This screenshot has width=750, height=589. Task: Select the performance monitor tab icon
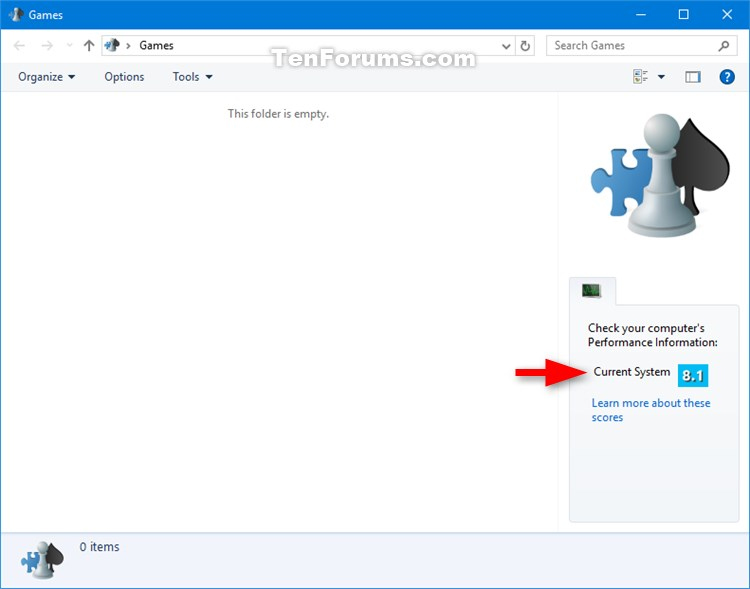click(592, 290)
